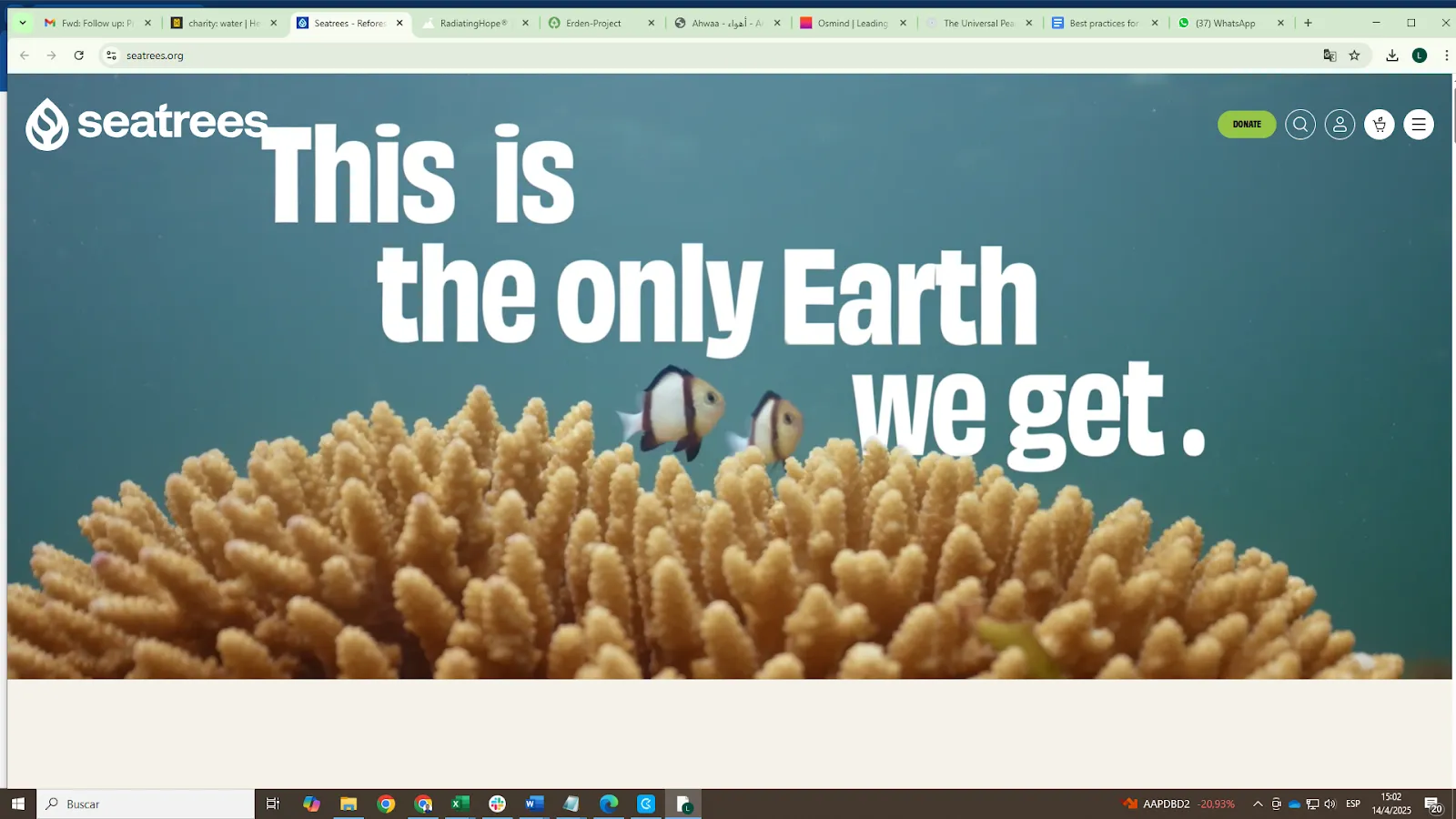Open Word from taskbar
1456x819 pixels.
click(534, 804)
